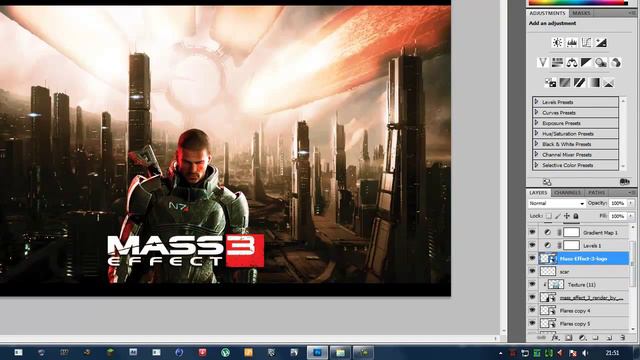Add an Exposure adjustment
The image size is (640, 360).
[x=601, y=42]
